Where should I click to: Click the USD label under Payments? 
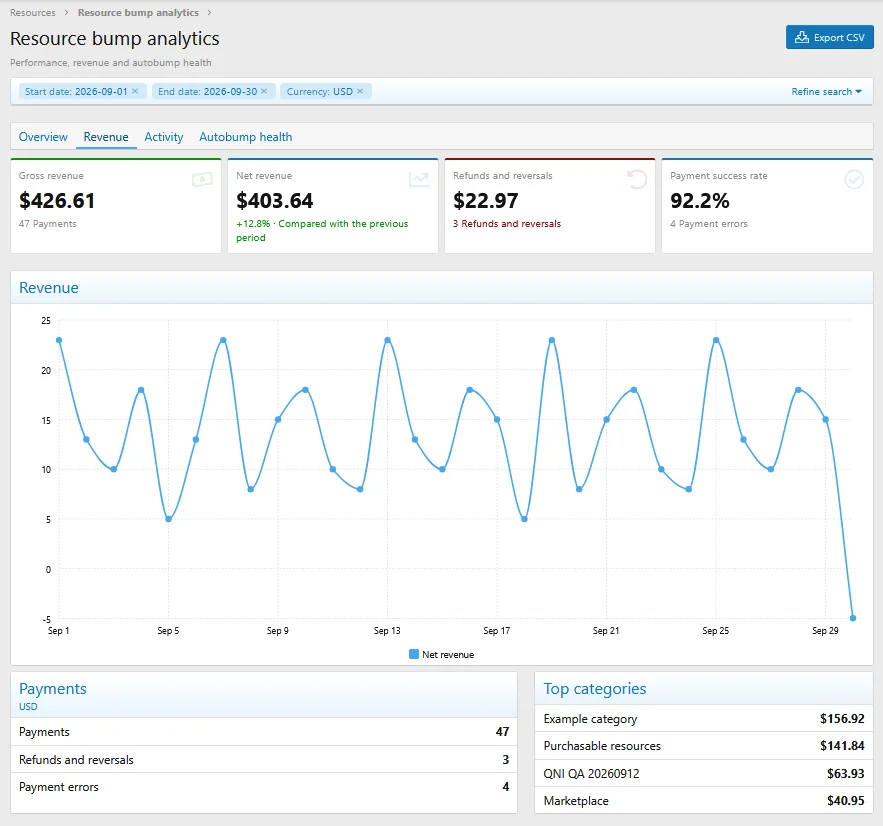point(28,706)
